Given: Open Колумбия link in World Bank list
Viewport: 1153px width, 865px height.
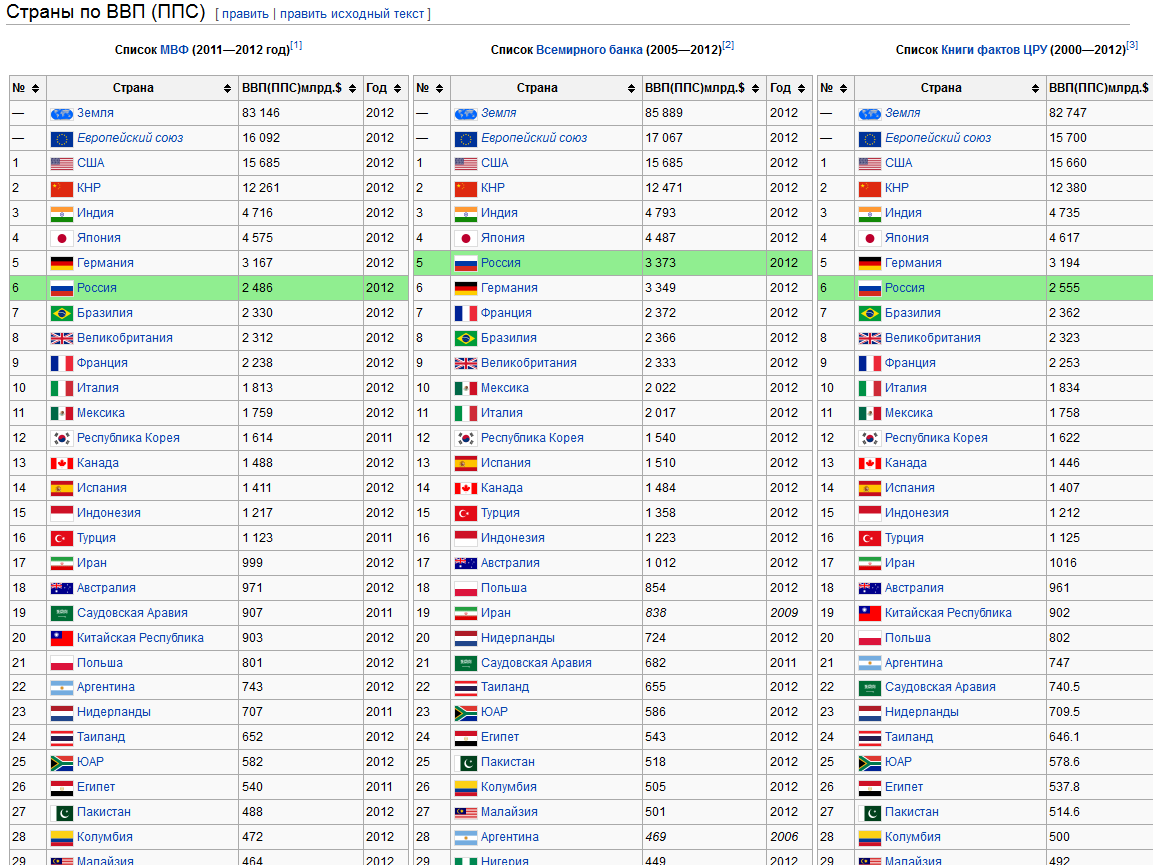Looking at the screenshot, I should click(x=508, y=788).
